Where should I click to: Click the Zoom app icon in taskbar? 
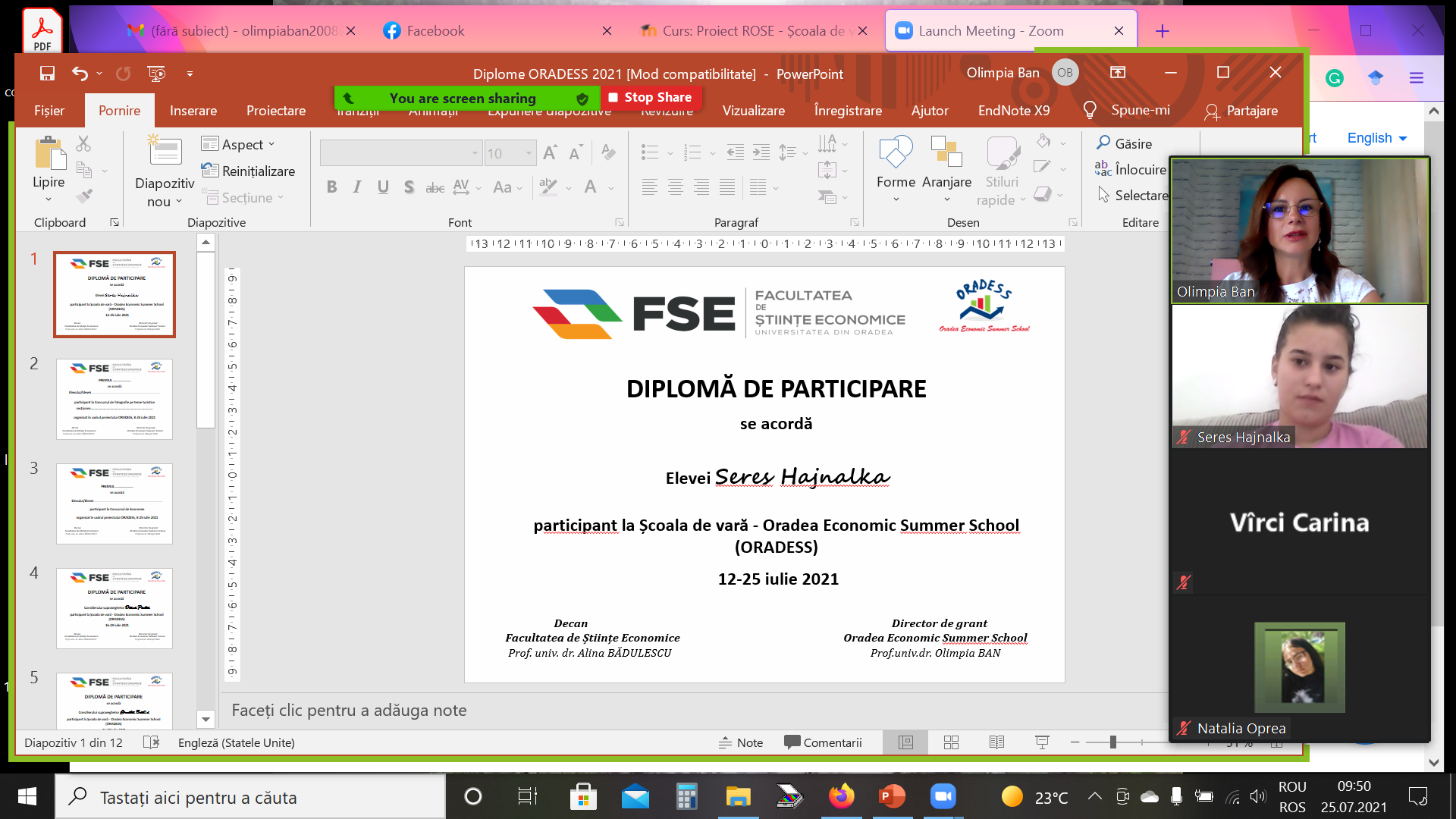point(943,796)
